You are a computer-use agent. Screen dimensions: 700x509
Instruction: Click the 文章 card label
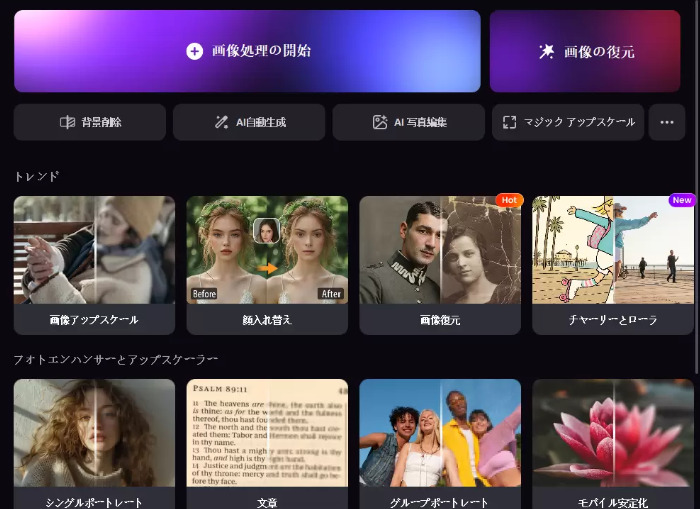point(267,502)
